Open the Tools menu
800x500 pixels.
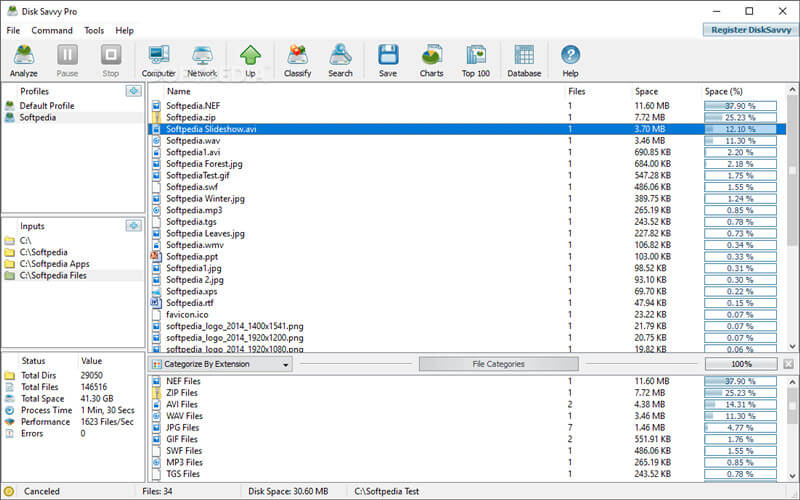click(94, 31)
